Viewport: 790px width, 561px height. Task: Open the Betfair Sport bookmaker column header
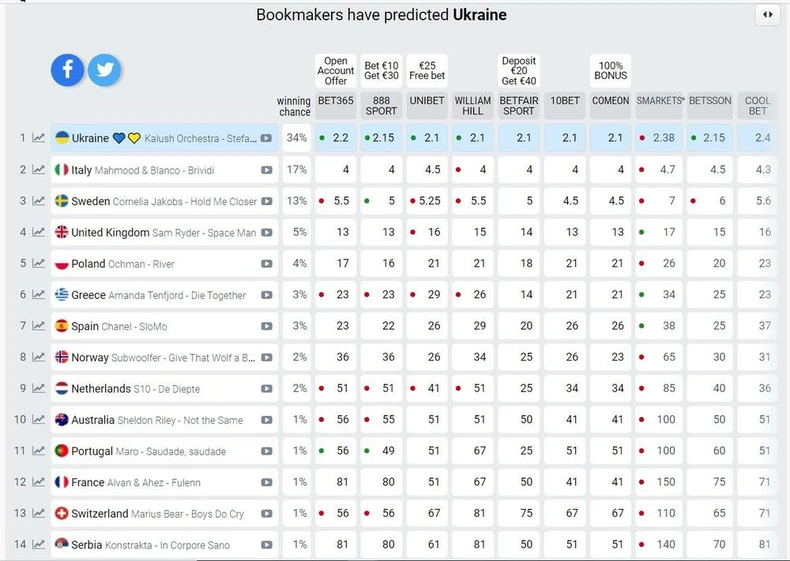(x=518, y=106)
